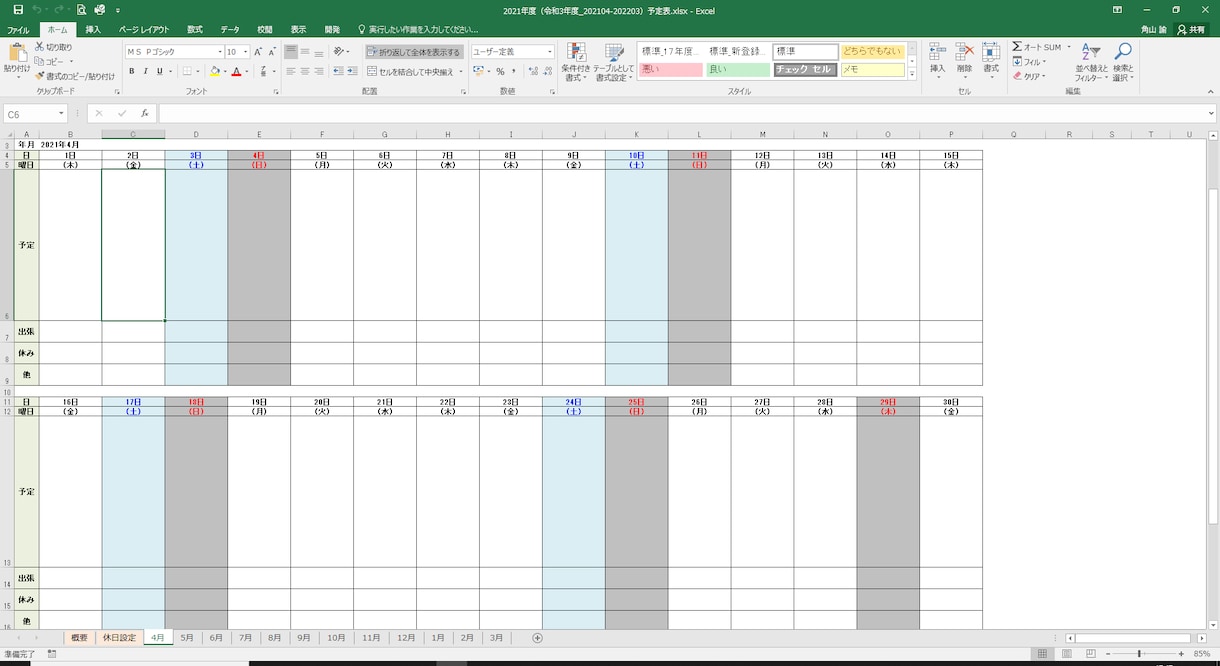Open the font name dropdown (MS Pゴシック)

coord(219,52)
